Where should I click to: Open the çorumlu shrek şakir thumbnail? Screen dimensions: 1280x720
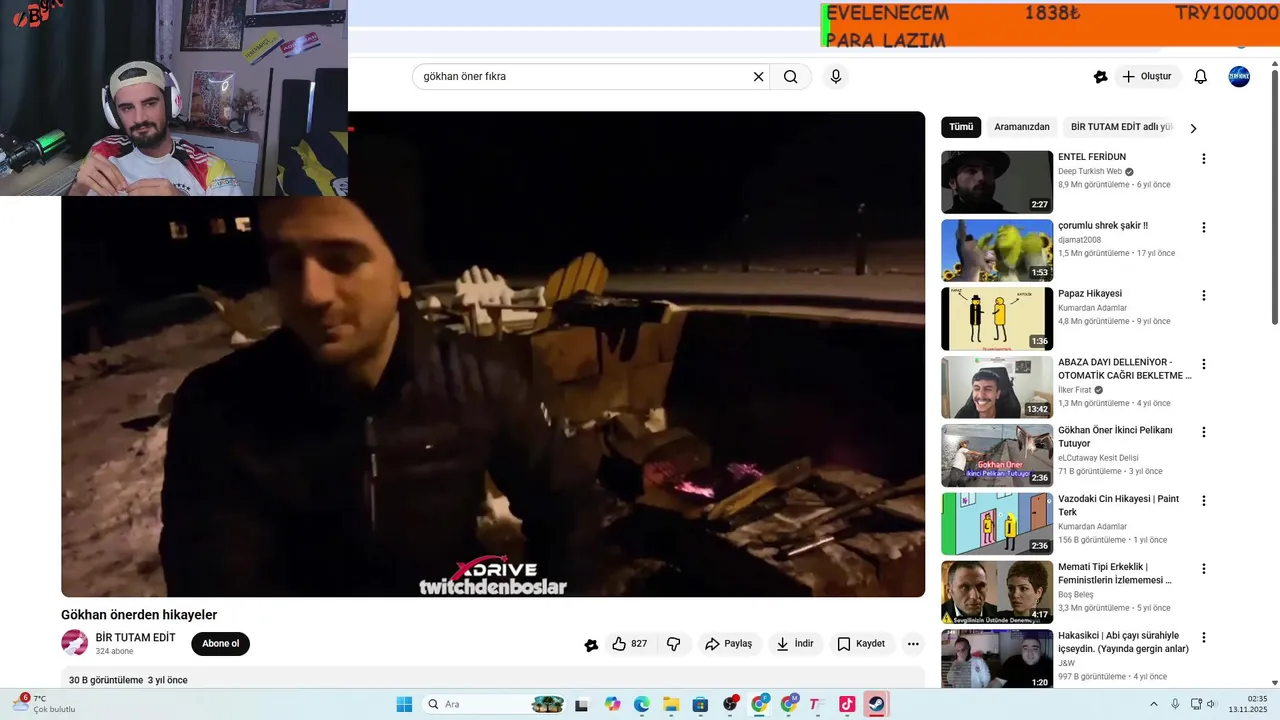tap(997, 250)
